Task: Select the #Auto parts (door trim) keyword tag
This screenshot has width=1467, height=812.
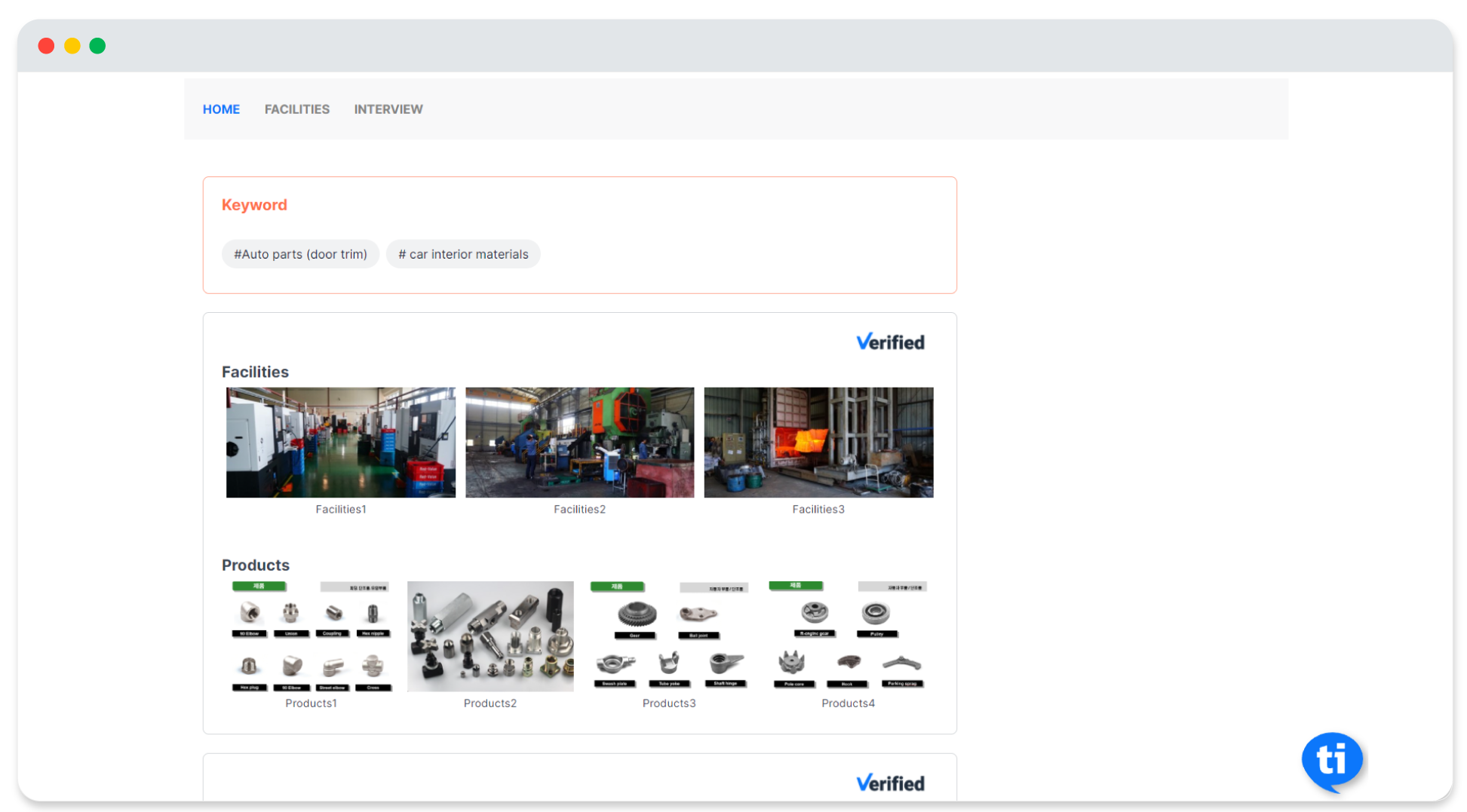Action: coord(300,254)
